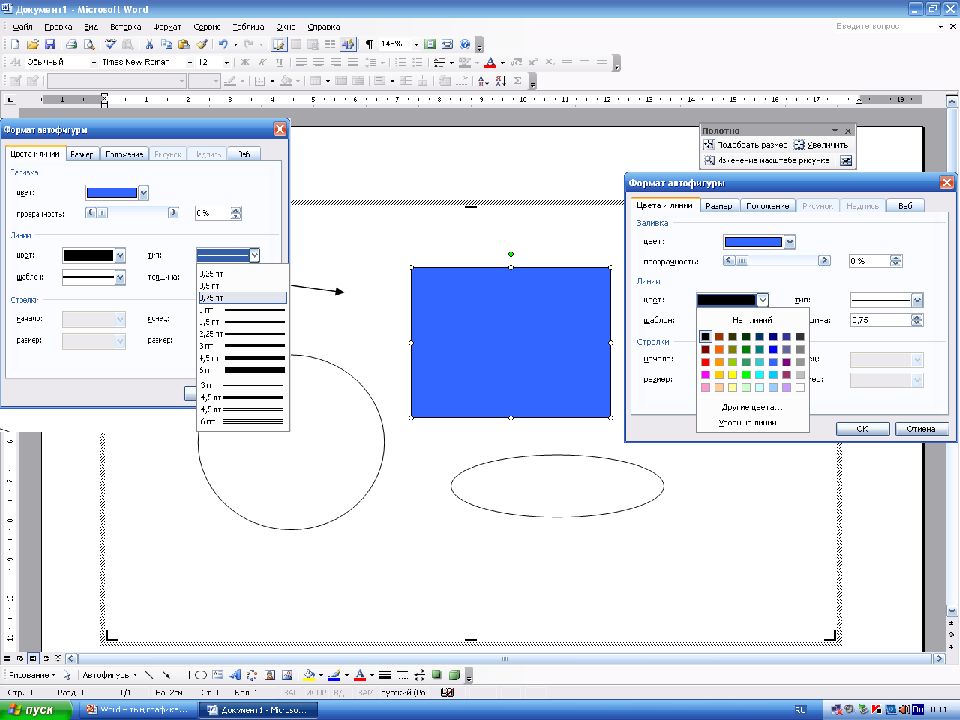Open Print Preview with the magnifier page icon

[89, 44]
